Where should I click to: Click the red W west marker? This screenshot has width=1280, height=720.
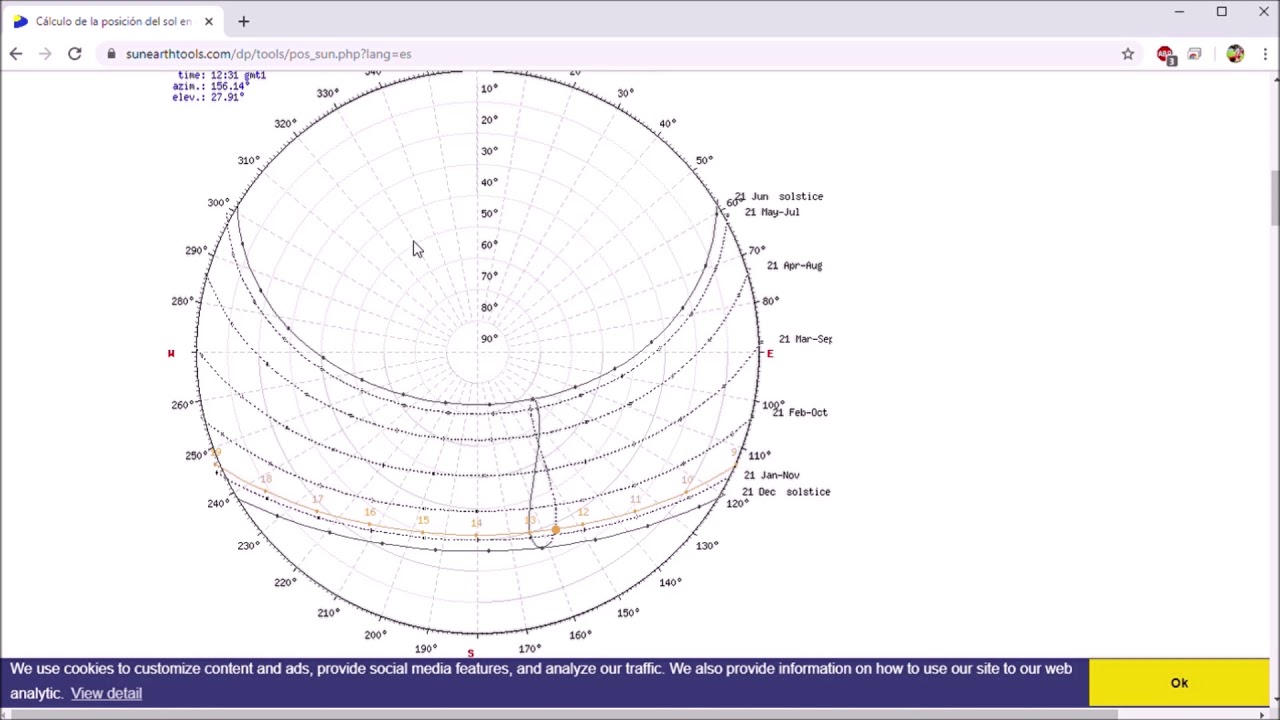click(x=171, y=353)
